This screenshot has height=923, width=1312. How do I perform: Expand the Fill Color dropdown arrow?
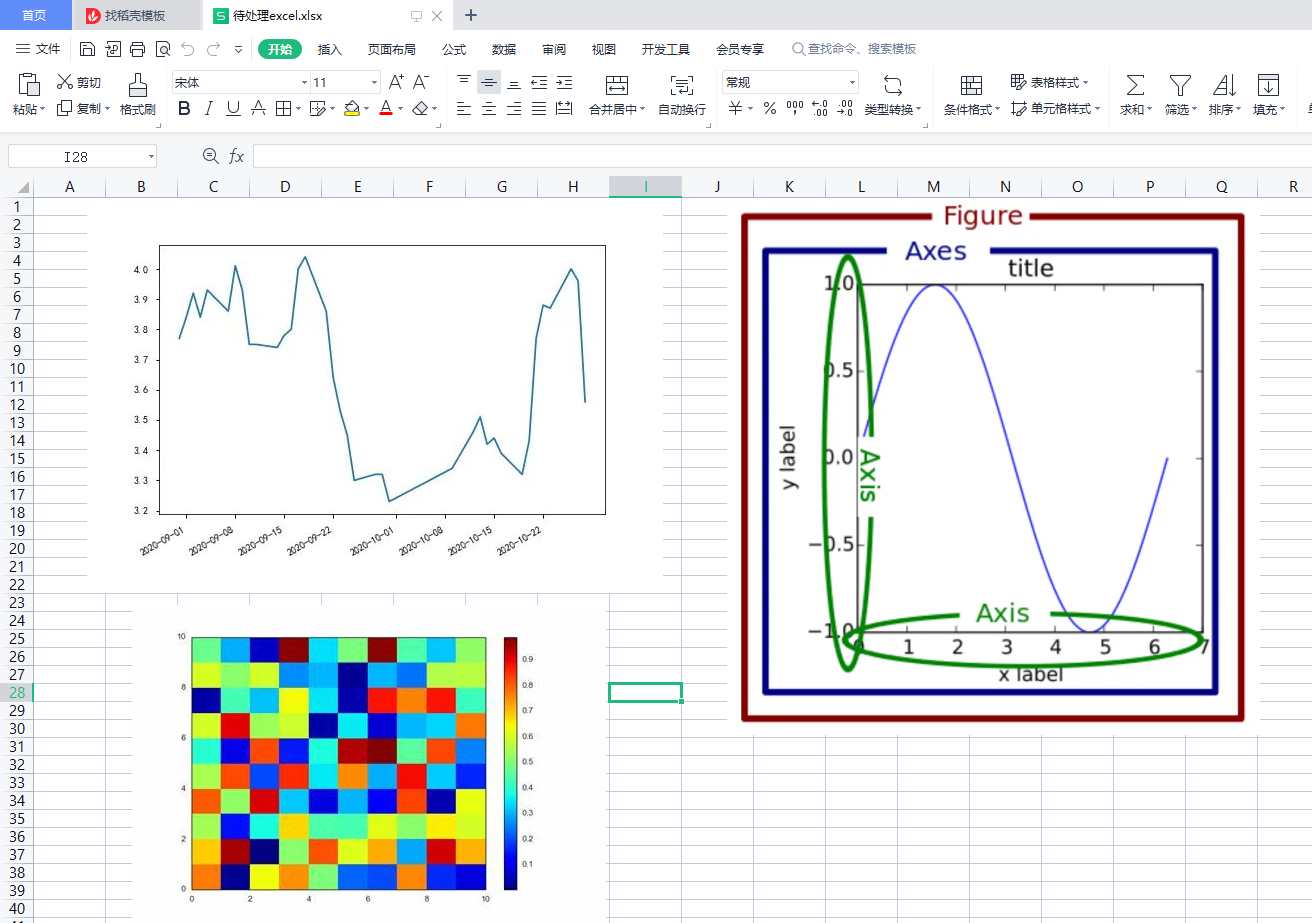tap(365, 108)
